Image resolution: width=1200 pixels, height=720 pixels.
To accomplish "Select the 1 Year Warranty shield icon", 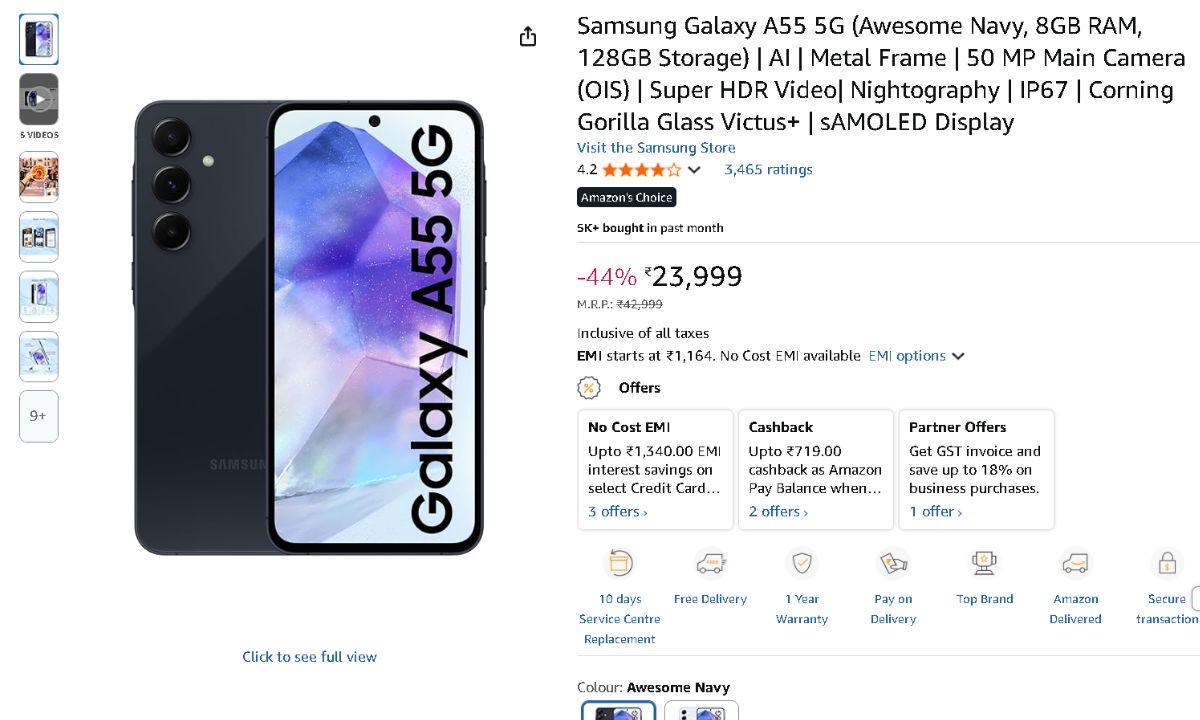I will tap(801, 564).
